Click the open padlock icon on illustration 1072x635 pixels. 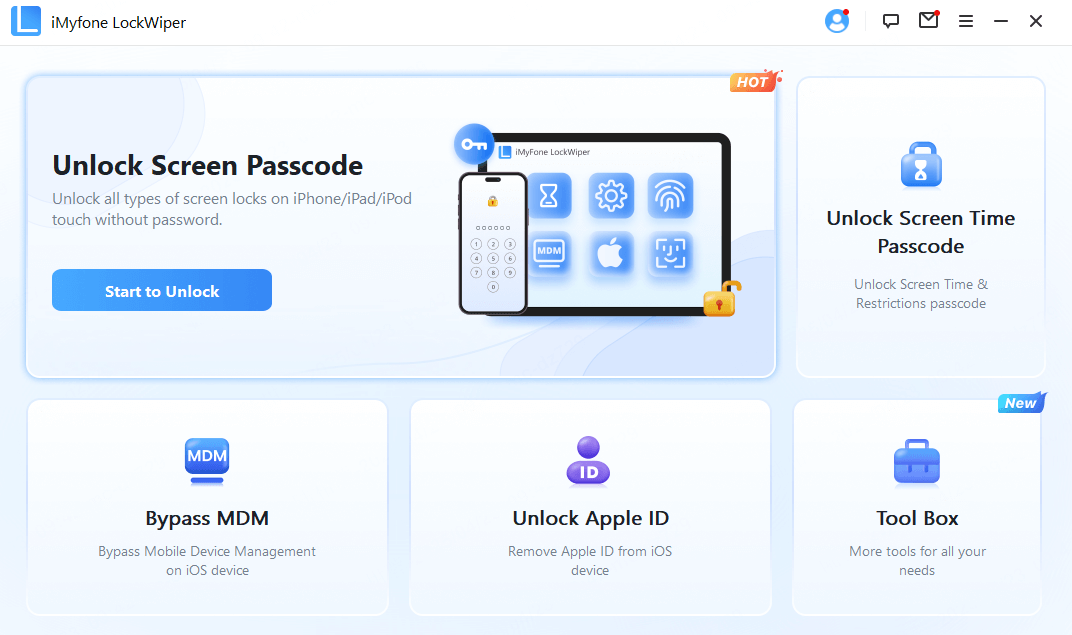(x=722, y=299)
